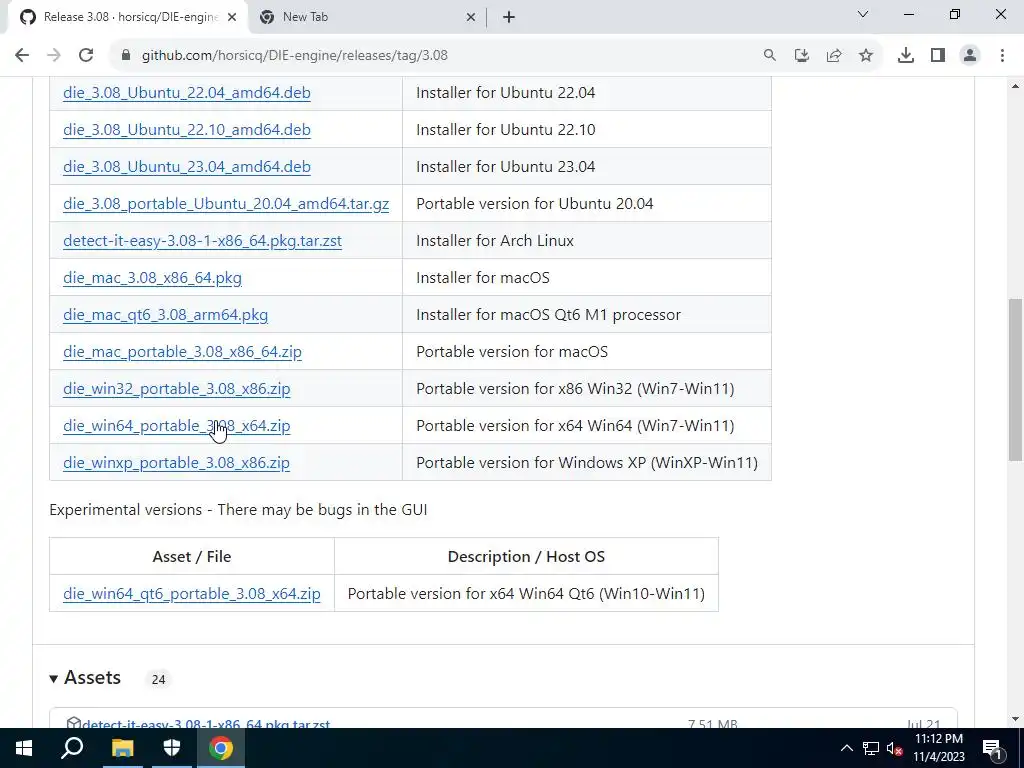Click the page vertical scrollbar thumb

click(x=1015, y=379)
